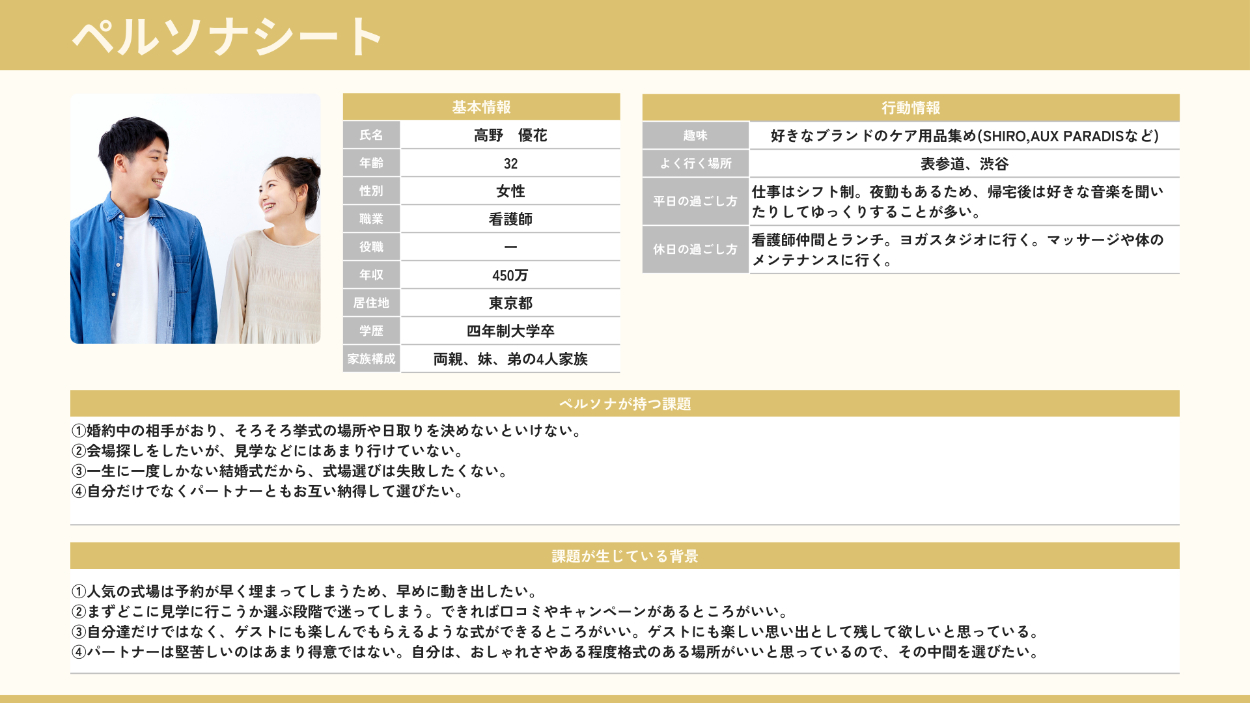
Task: Click the 行動情報 table header
Action: point(910,108)
